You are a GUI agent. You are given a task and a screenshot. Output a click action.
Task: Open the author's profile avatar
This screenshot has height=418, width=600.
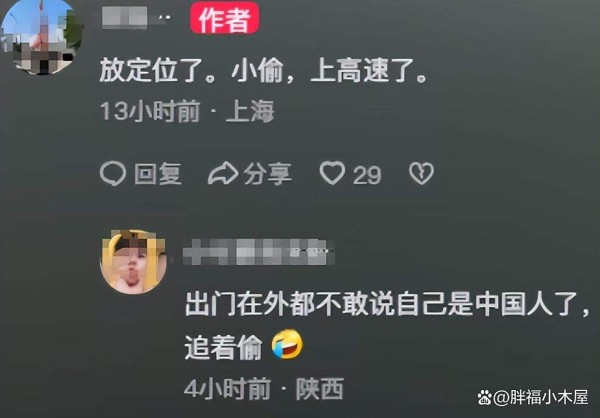click(x=41, y=36)
